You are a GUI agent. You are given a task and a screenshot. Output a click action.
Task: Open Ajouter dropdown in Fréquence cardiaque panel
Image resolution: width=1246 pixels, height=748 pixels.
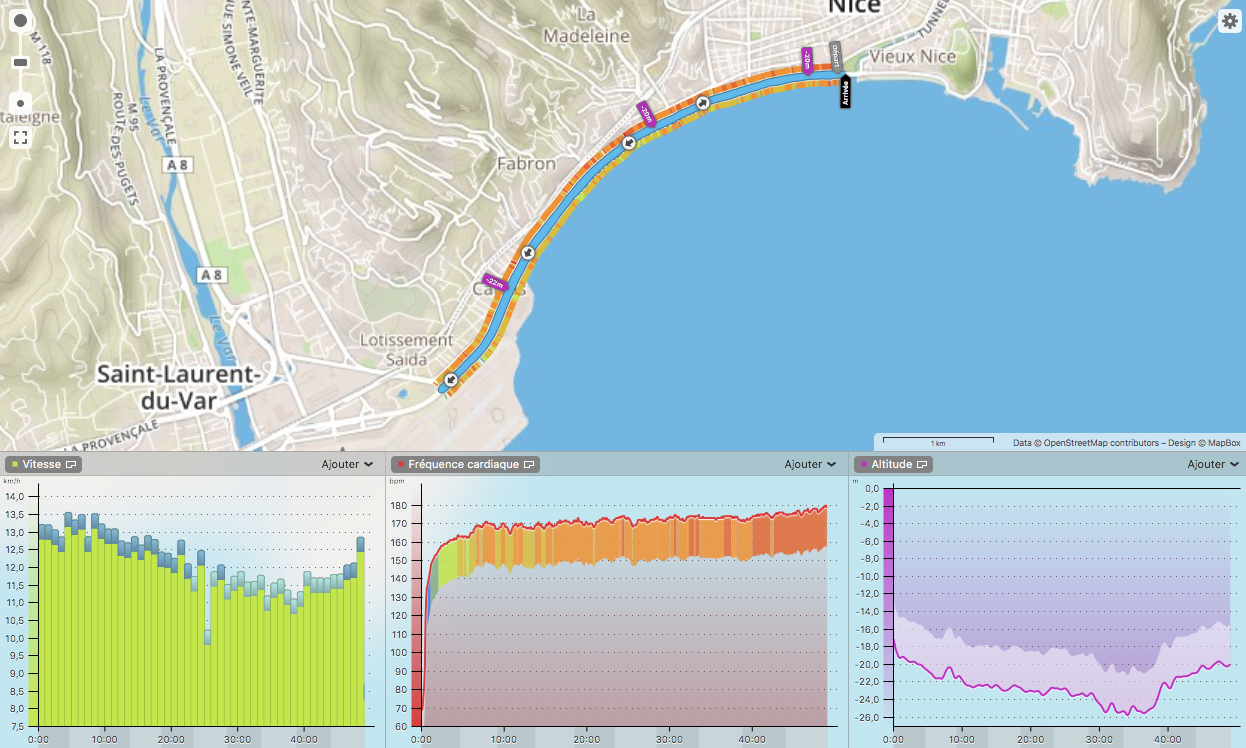point(810,465)
